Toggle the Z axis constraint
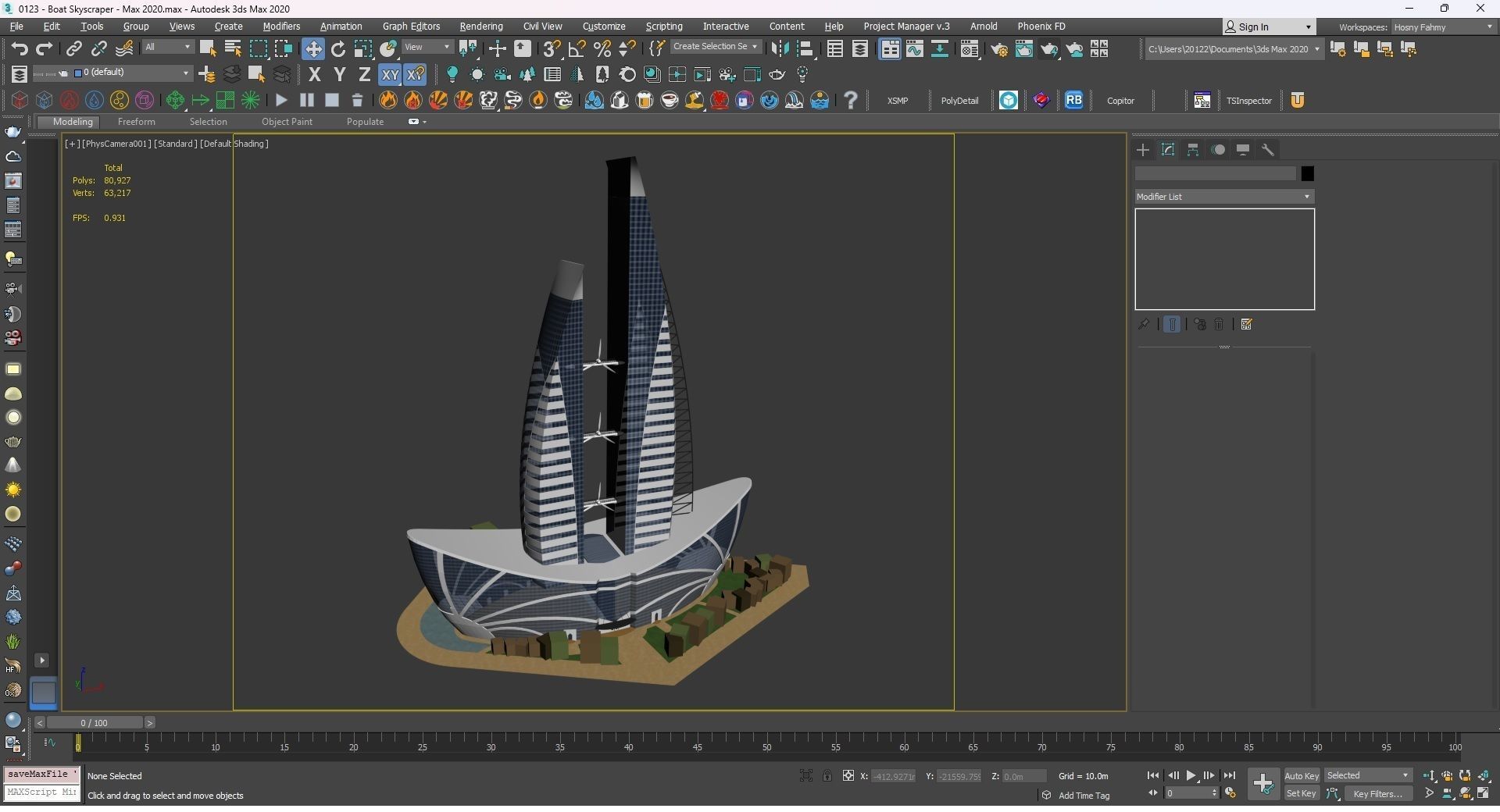1500x812 pixels. [x=364, y=75]
